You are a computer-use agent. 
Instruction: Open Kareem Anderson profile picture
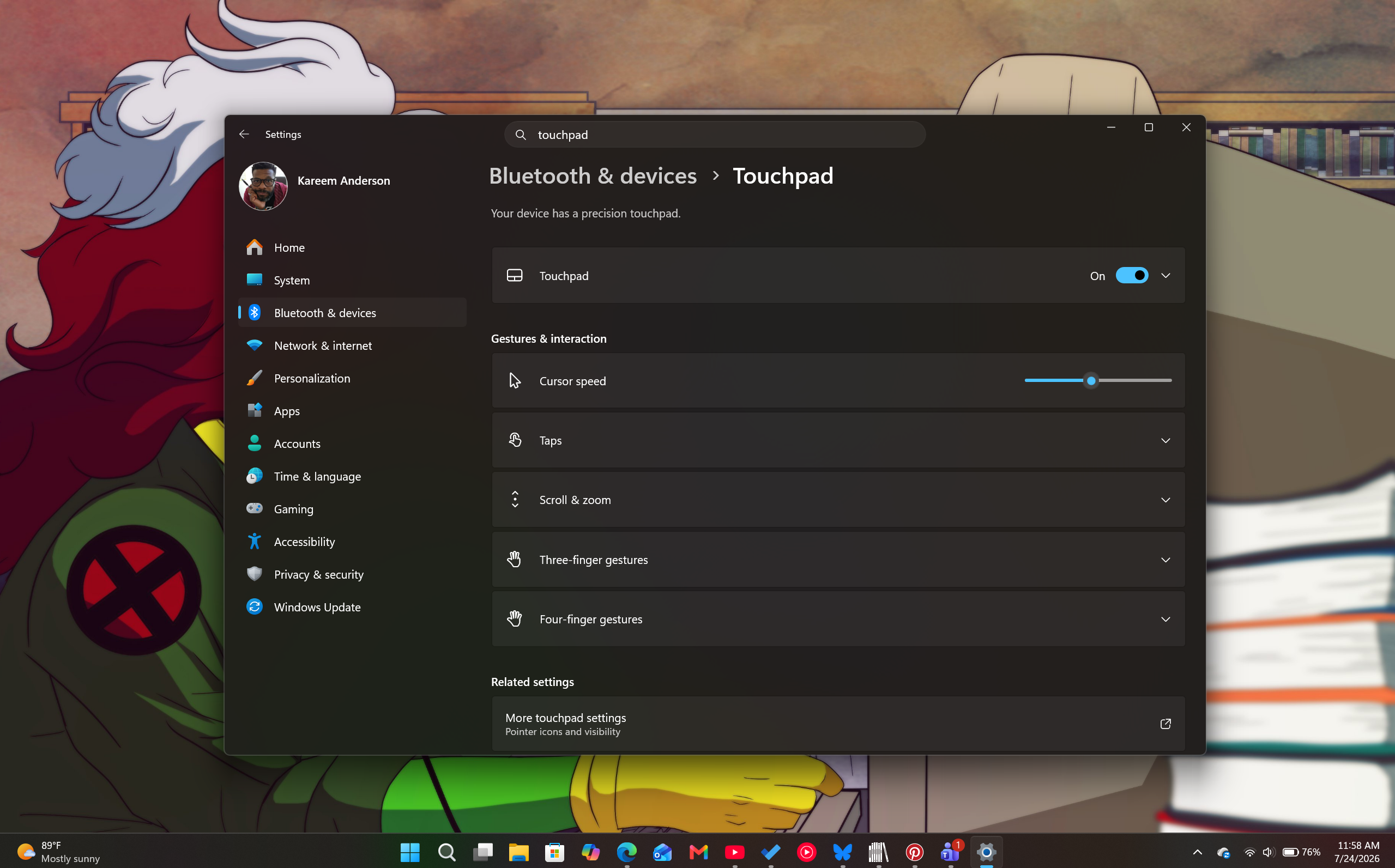pos(263,186)
